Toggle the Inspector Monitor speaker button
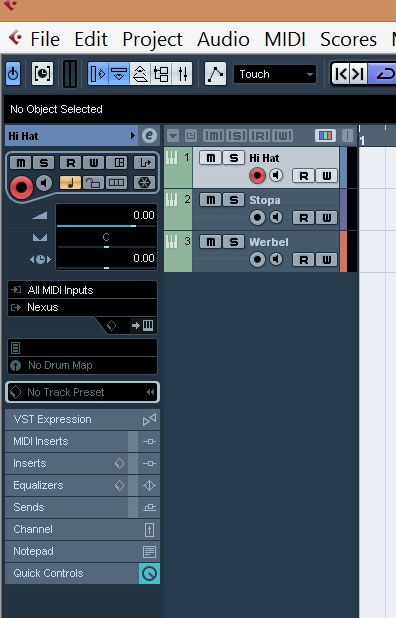Screen dimensions: 396x618 click(44, 183)
